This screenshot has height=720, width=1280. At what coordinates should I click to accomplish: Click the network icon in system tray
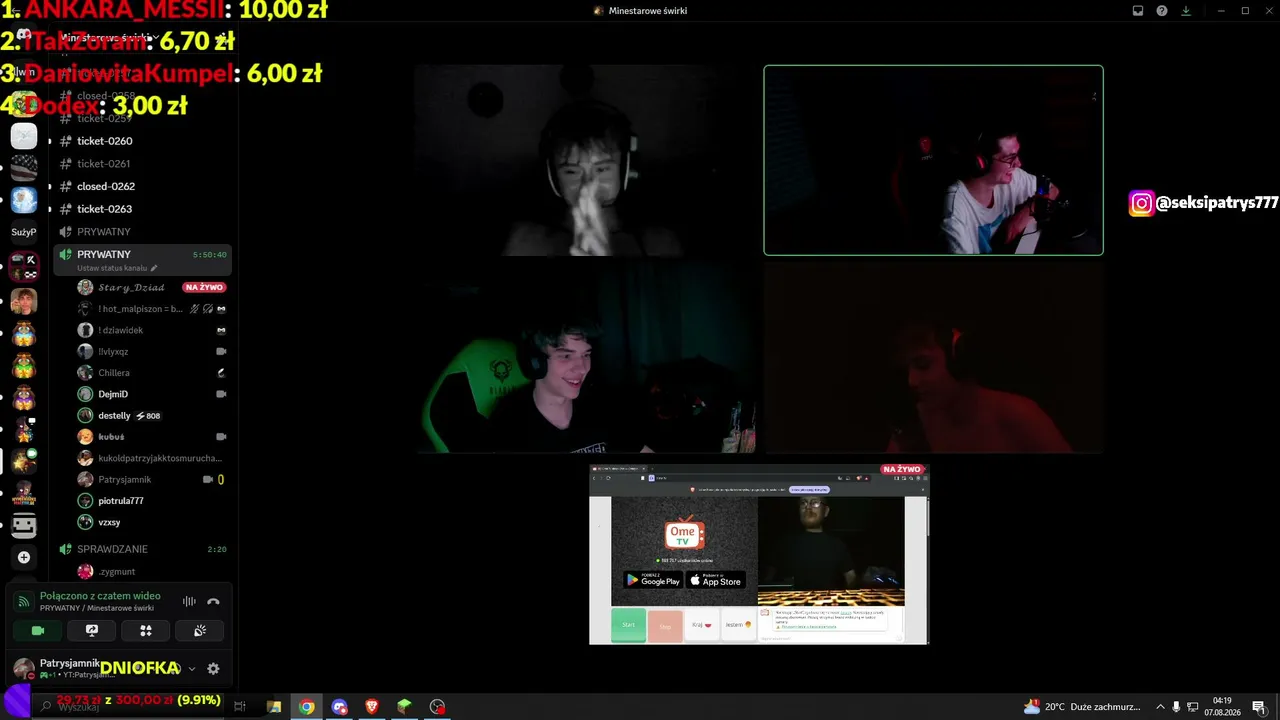click(x=1193, y=707)
